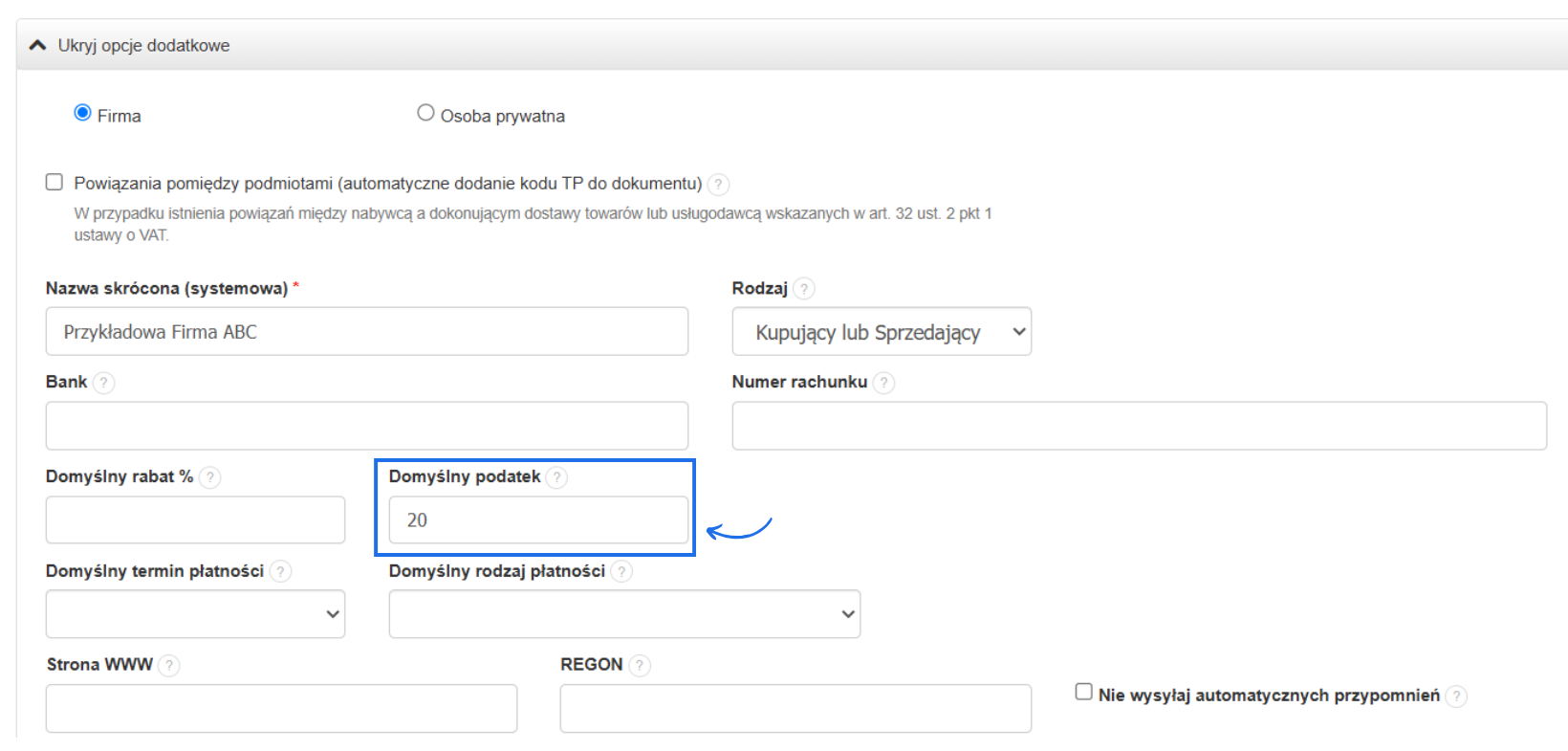Click help icon next to Domyślny rodzaj płatności
1568x751 pixels.
coord(621,572)
